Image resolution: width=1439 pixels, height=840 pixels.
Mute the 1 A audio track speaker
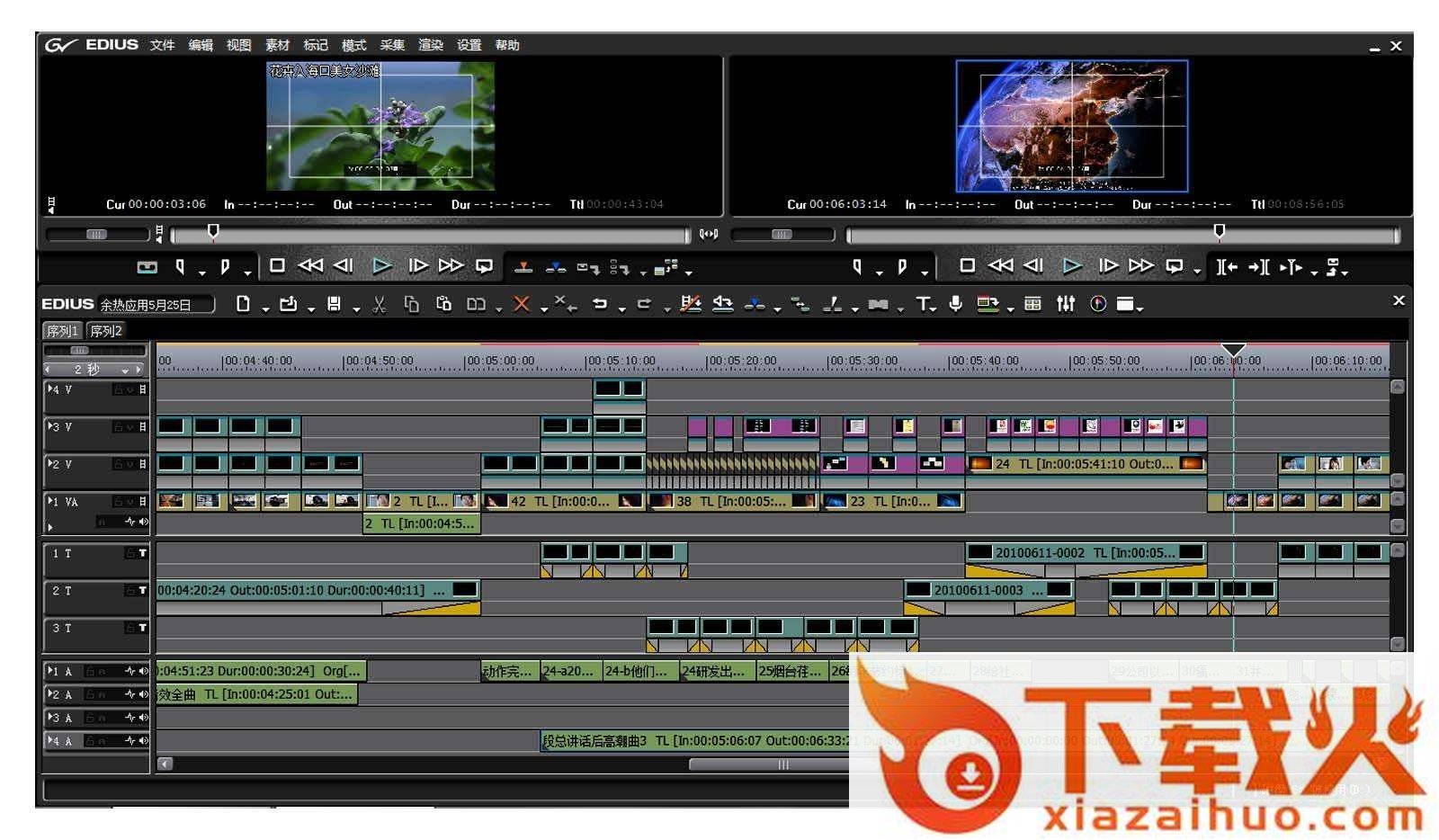(143, 671)
